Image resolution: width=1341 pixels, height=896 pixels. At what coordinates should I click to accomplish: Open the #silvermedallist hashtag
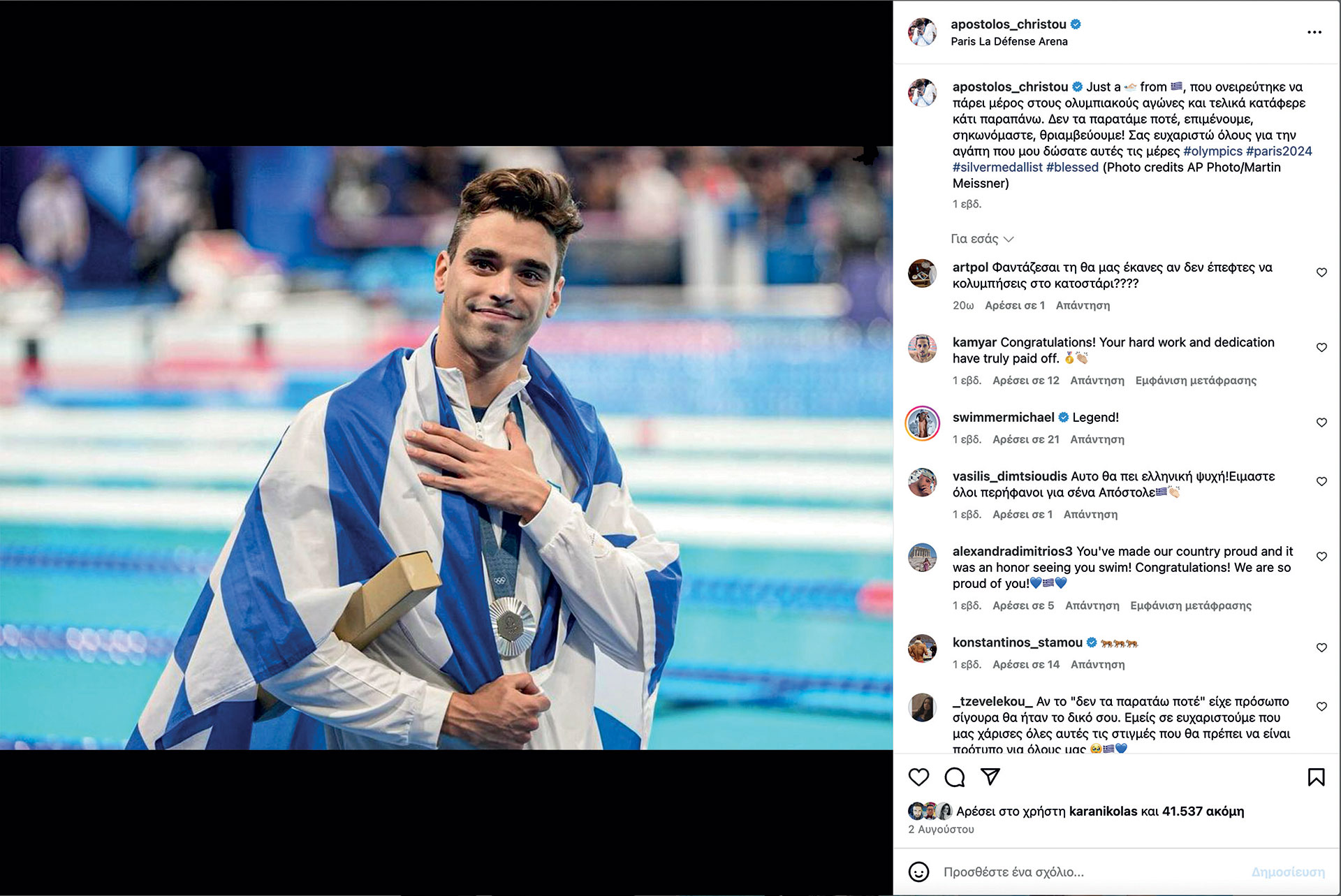pos(997,168)
